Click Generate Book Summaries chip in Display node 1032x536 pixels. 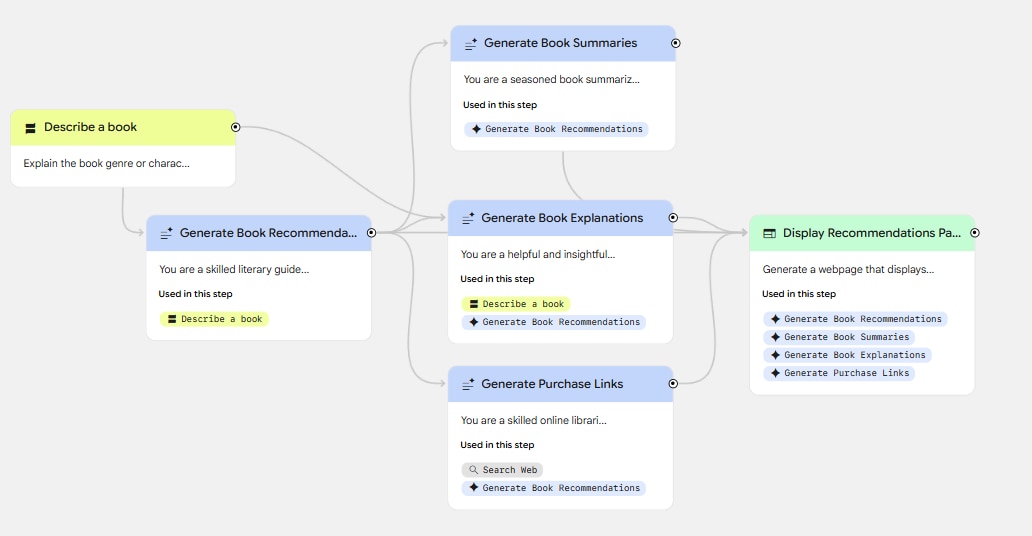[839, 337]
